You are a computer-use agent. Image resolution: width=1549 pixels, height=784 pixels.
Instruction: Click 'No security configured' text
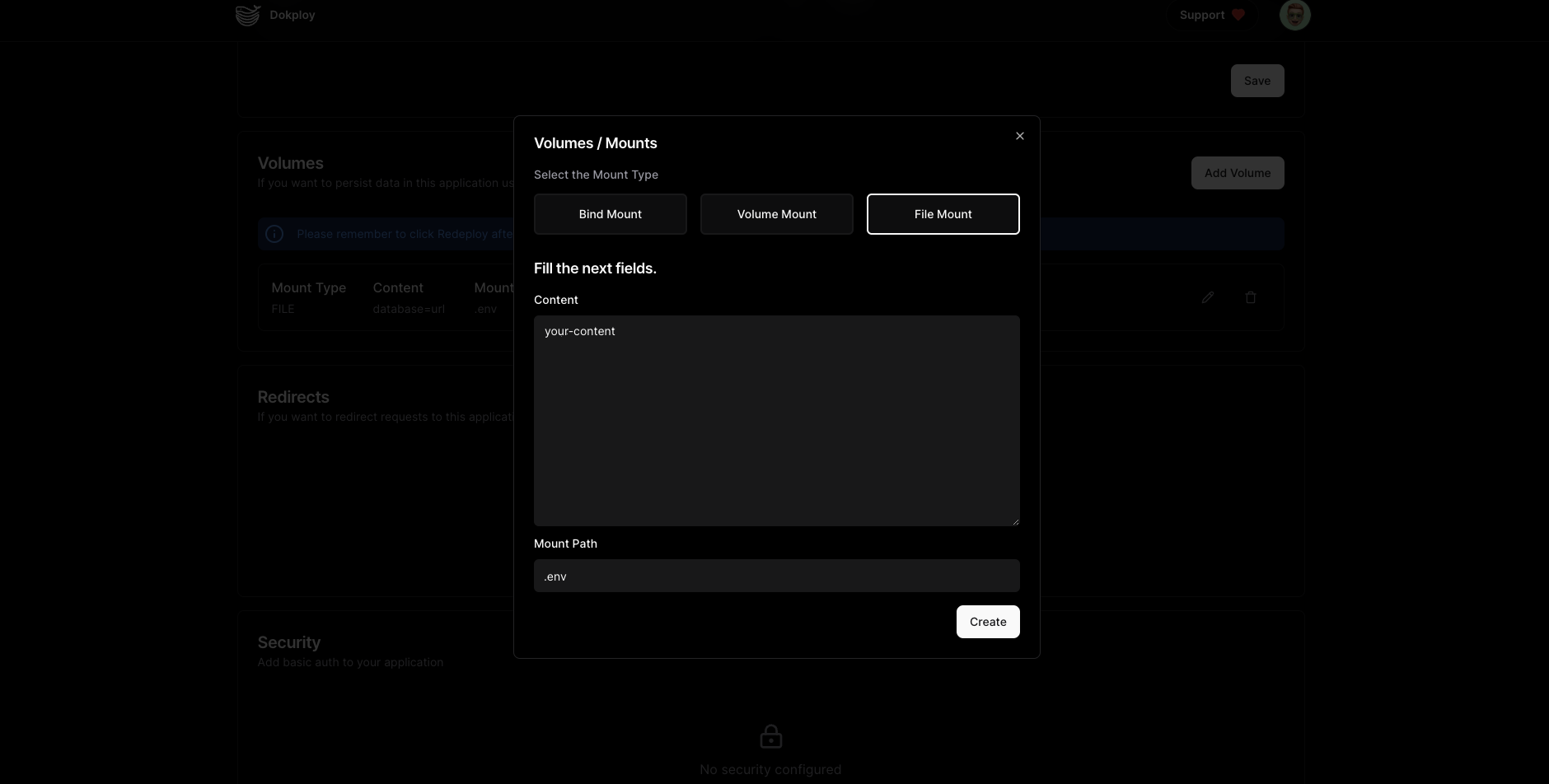pos(770,769)
